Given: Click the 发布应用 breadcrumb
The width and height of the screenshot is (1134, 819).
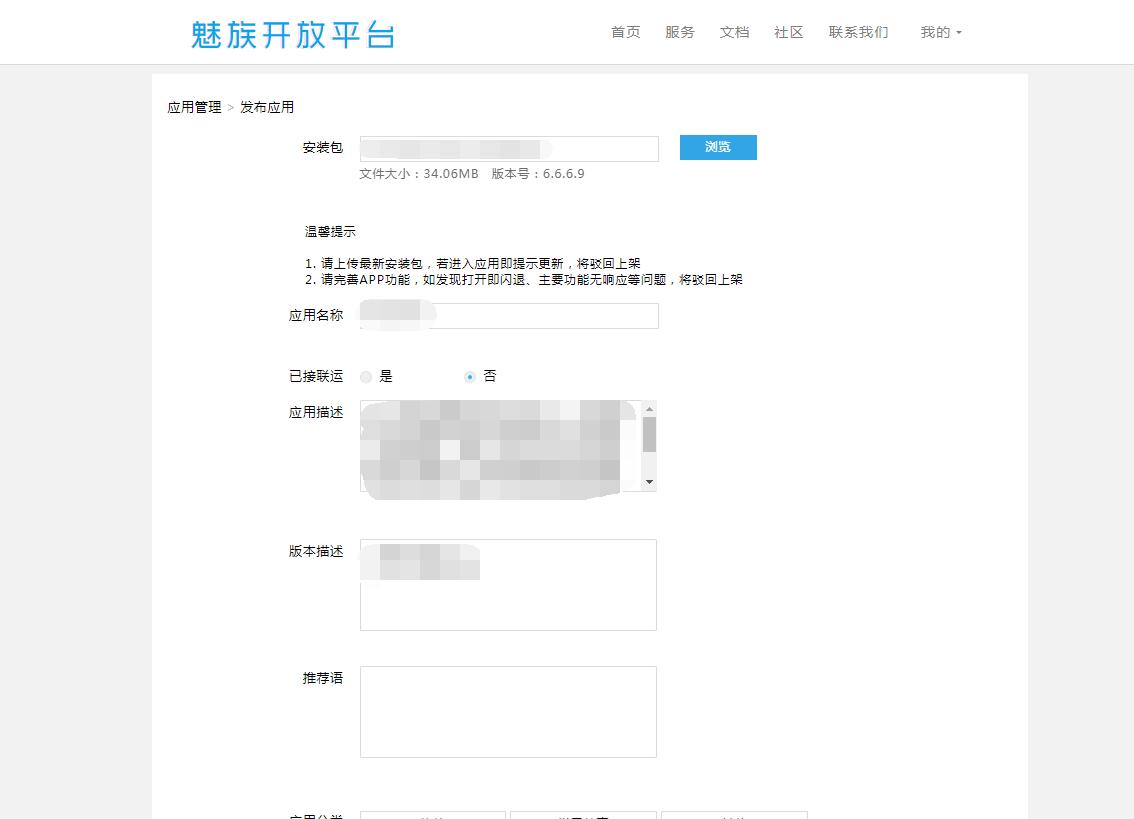Looking at the screenshot, I should [267, 107].
